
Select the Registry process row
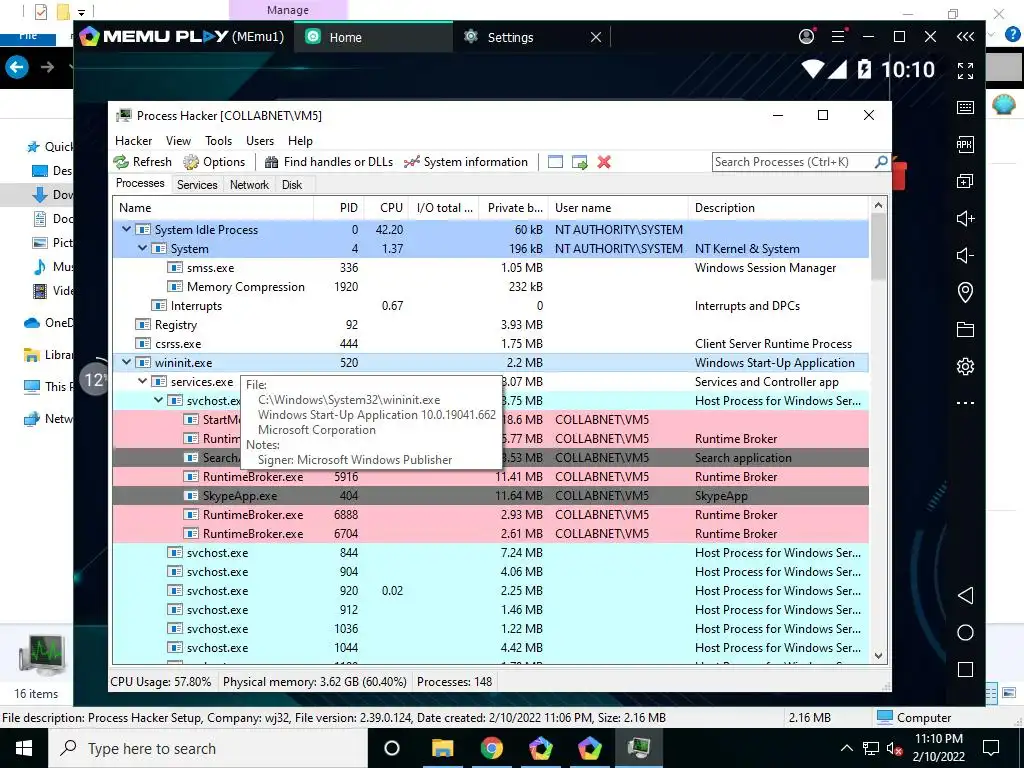491,325
